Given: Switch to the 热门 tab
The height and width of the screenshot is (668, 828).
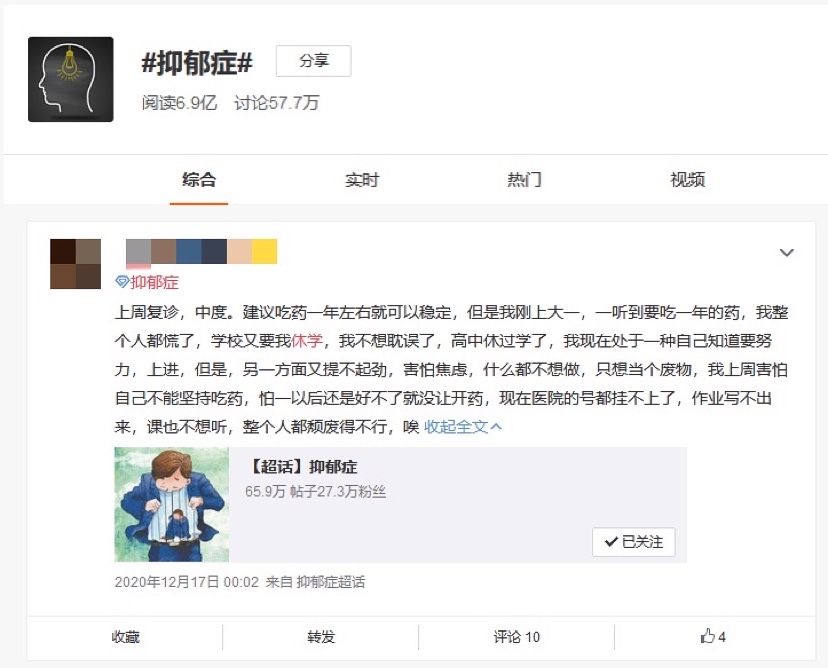Looking at the screenshot, I should pyautogui.click(x=524, y=180).
